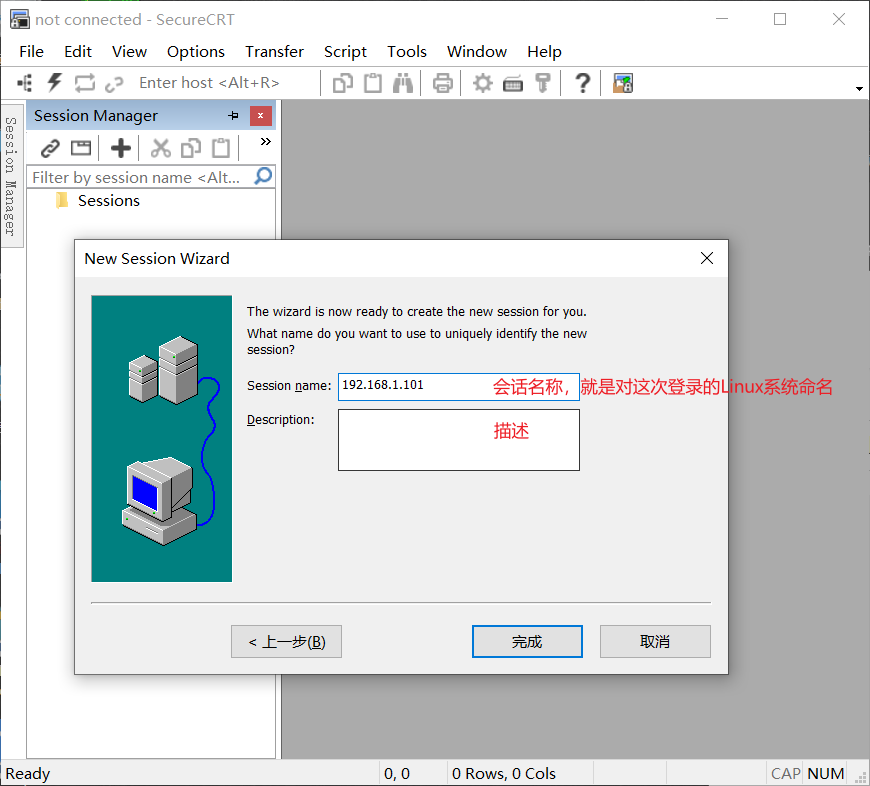
Task: Click the New Session plus icon in Session Manager
Action: coord(119,147)
